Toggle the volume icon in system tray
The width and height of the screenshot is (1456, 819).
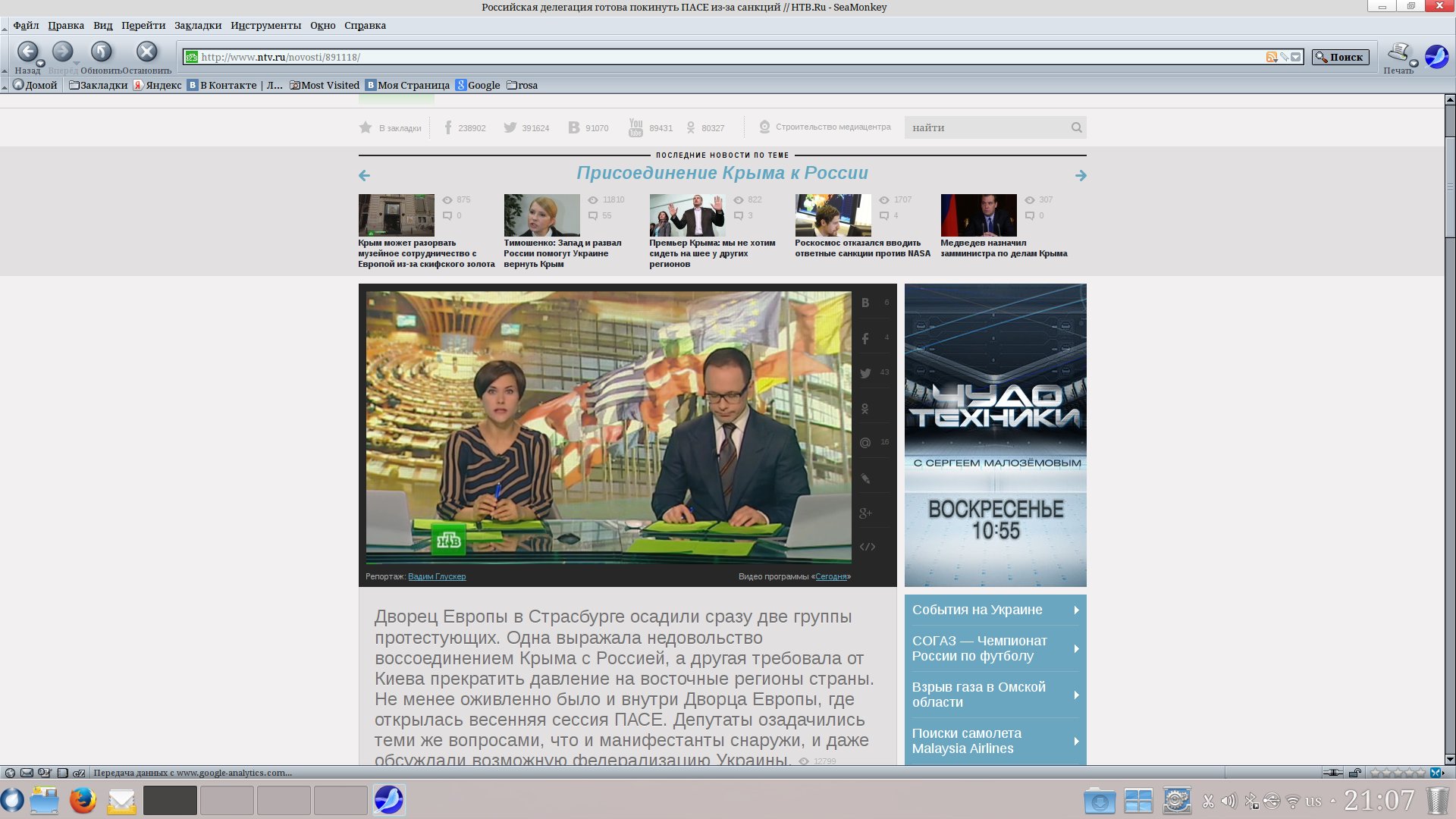(1228, 801)
